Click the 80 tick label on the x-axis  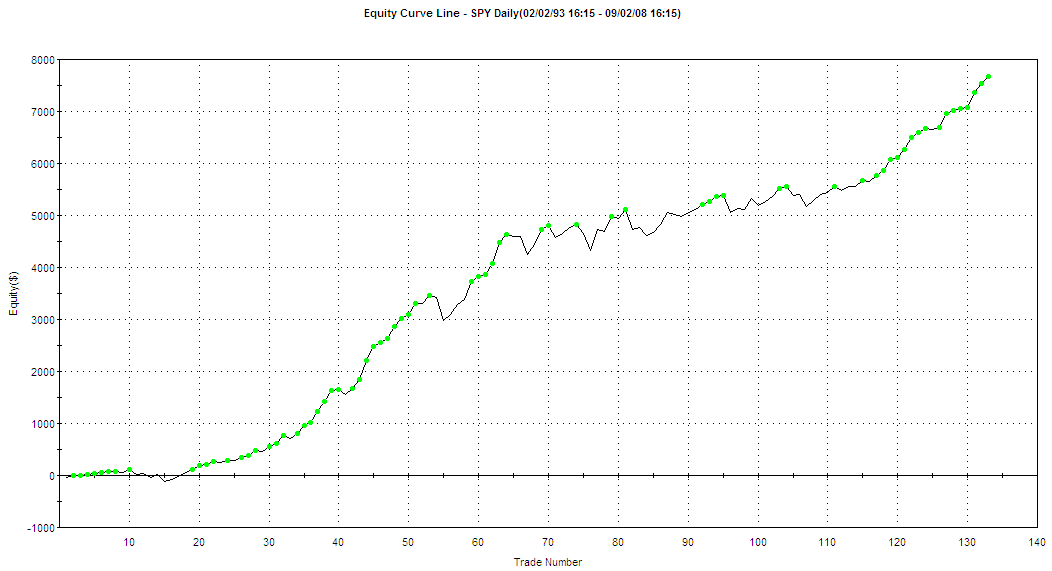[618, 542]
